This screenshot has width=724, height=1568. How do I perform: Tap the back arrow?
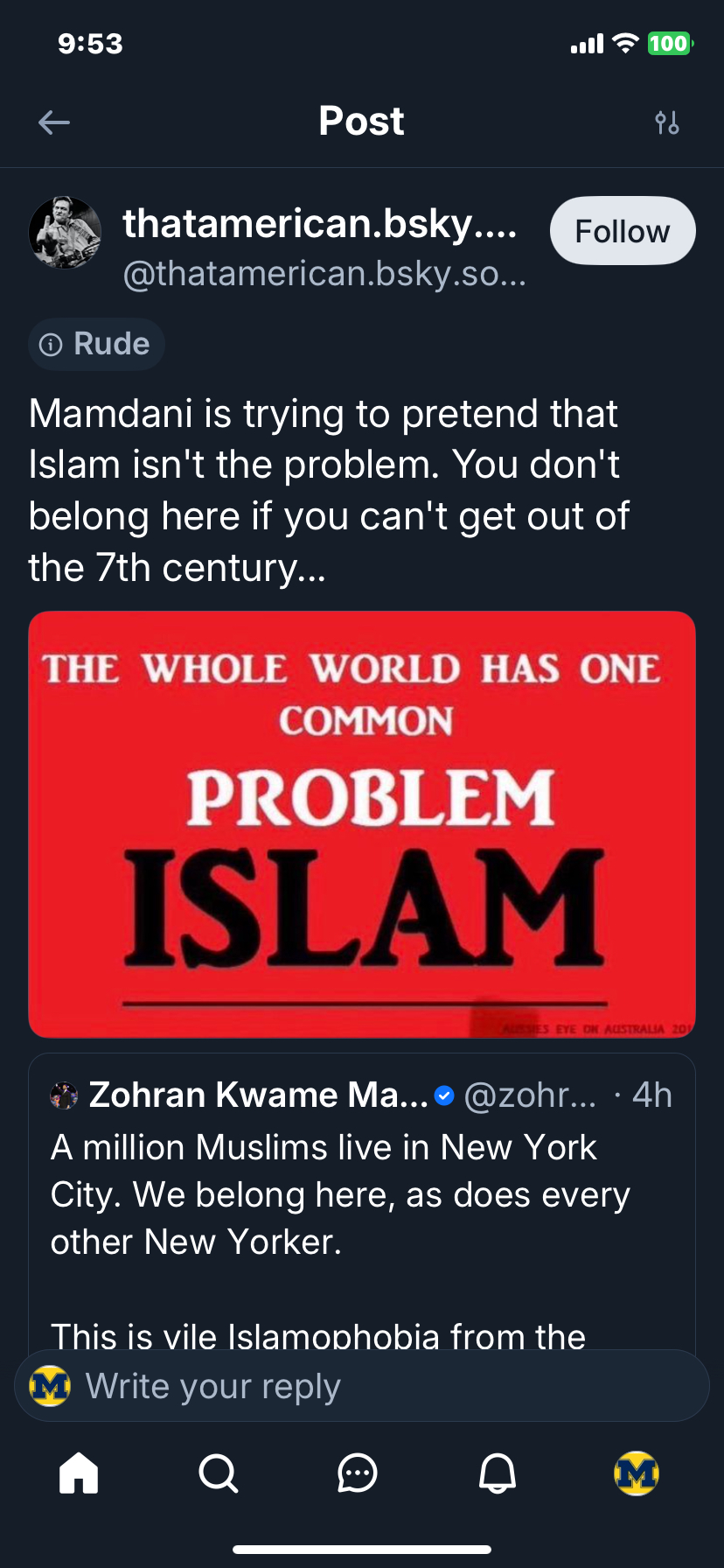(54, 122)
